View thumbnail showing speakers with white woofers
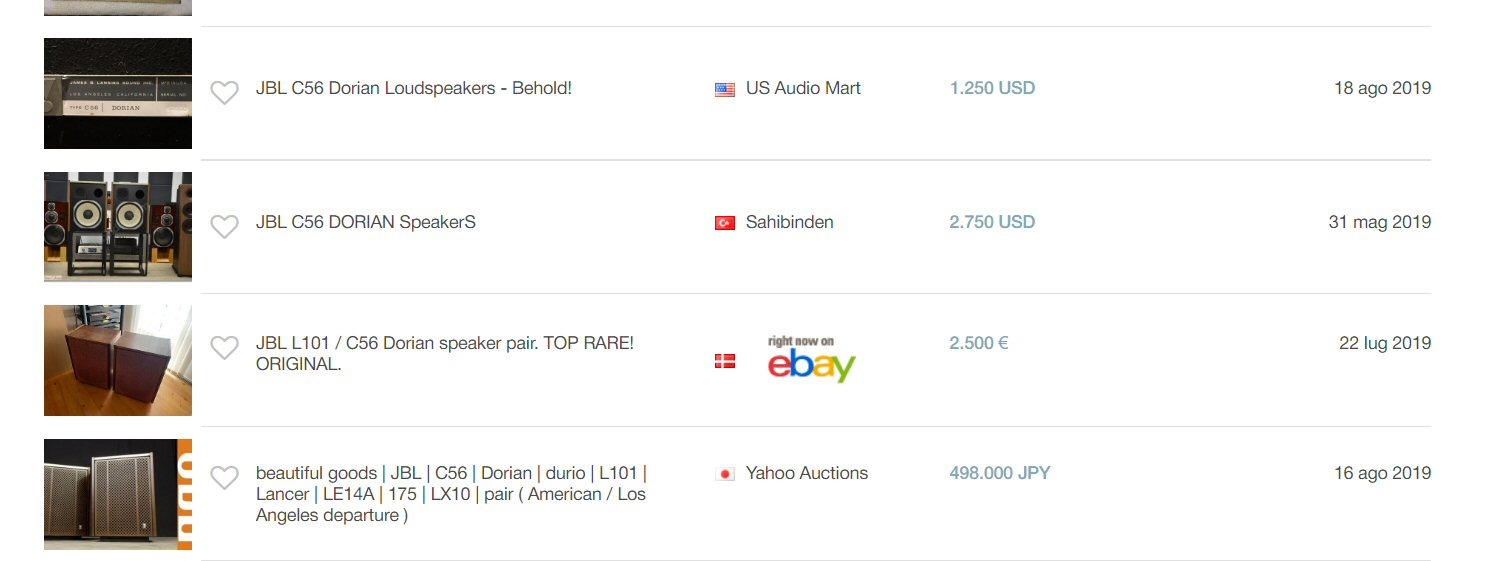1490x561 pixels. click(x=118, y=226)
